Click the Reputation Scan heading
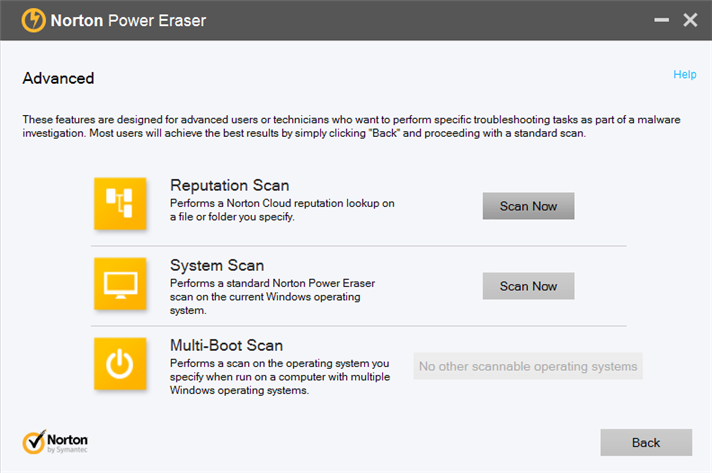 pyautogui.click(x=229, y=185)
